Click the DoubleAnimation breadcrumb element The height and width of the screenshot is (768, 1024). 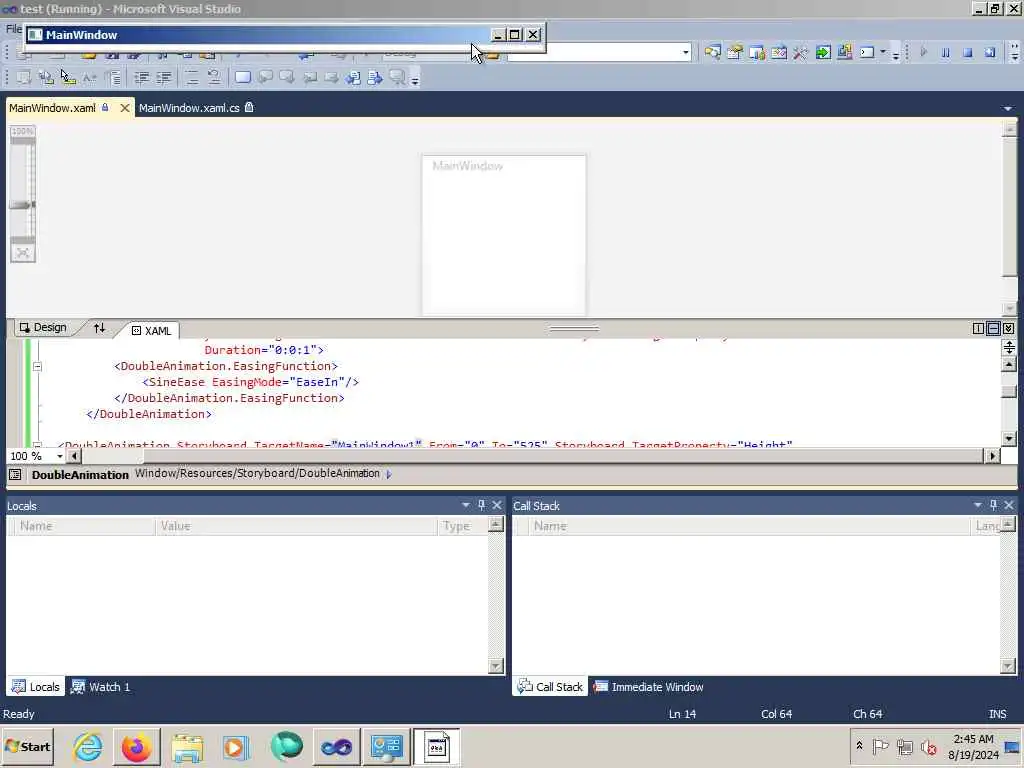80,475
